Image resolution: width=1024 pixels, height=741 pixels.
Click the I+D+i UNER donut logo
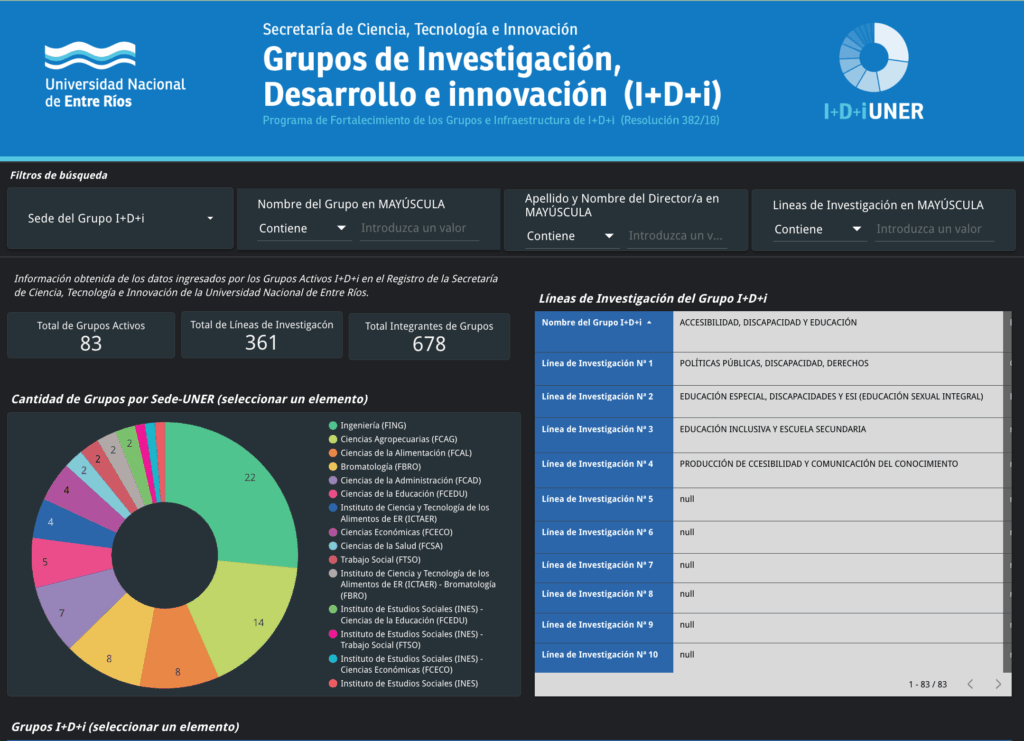[x=874, y=72]
